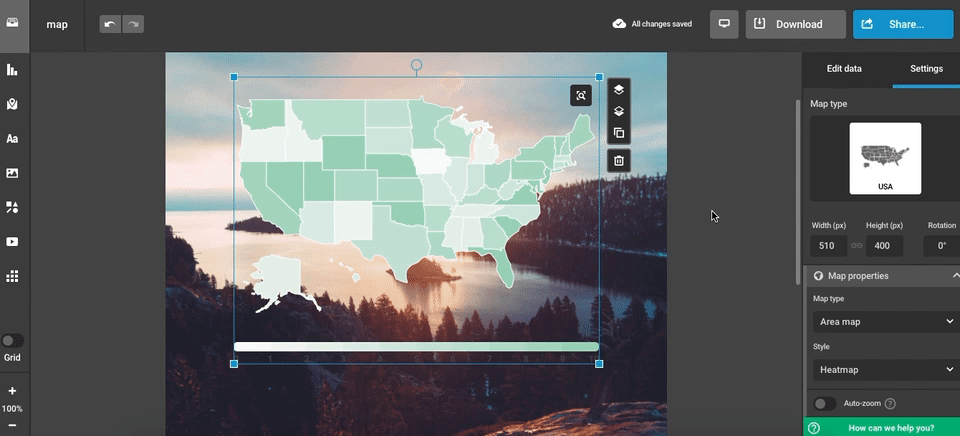Open the shapes panel in sidebar
The image size is (960, 436).
pyautogui.click(x=13, y=207)
